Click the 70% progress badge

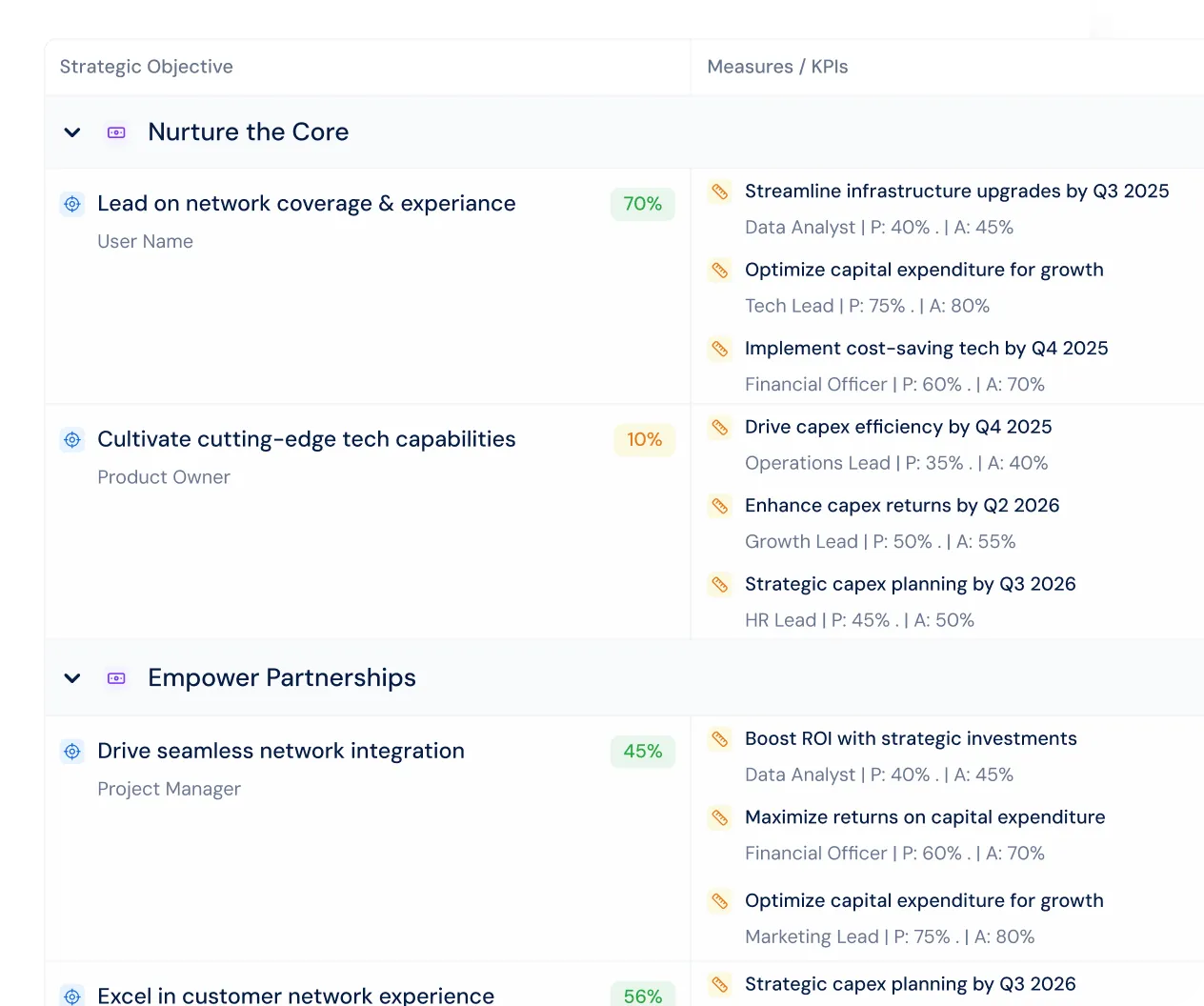point(643,204)
